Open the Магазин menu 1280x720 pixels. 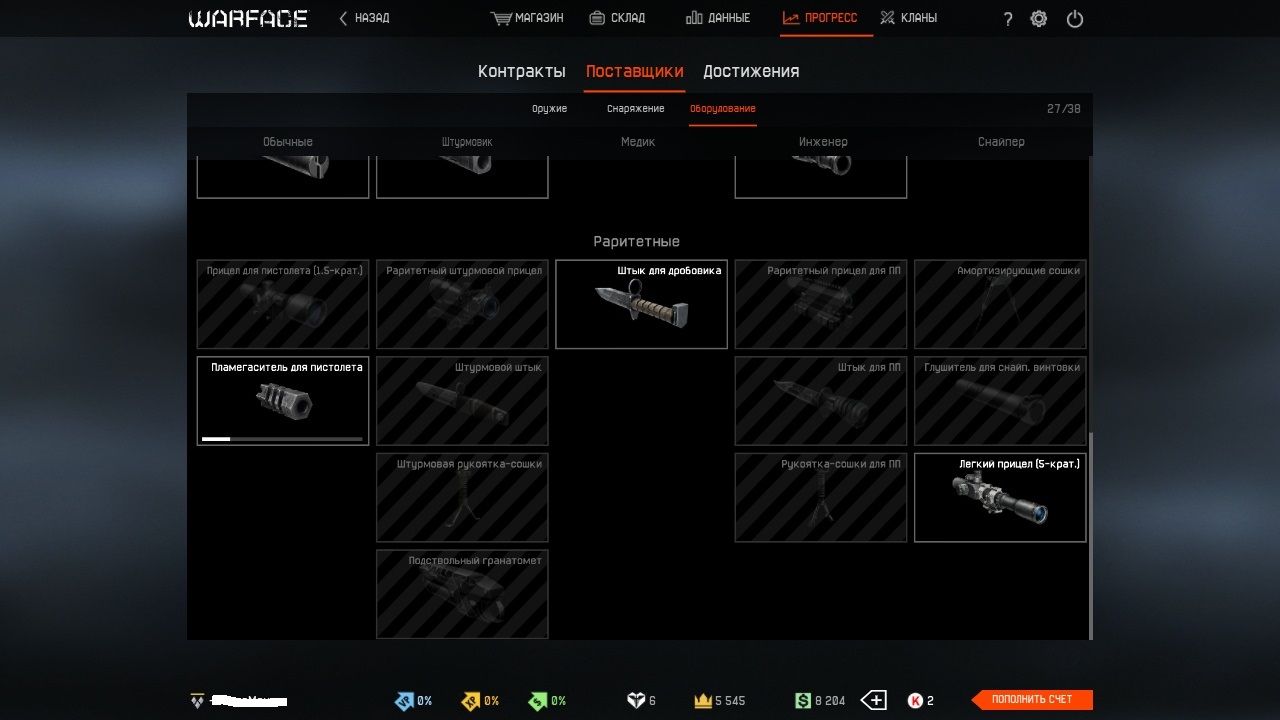pos(527,18)
